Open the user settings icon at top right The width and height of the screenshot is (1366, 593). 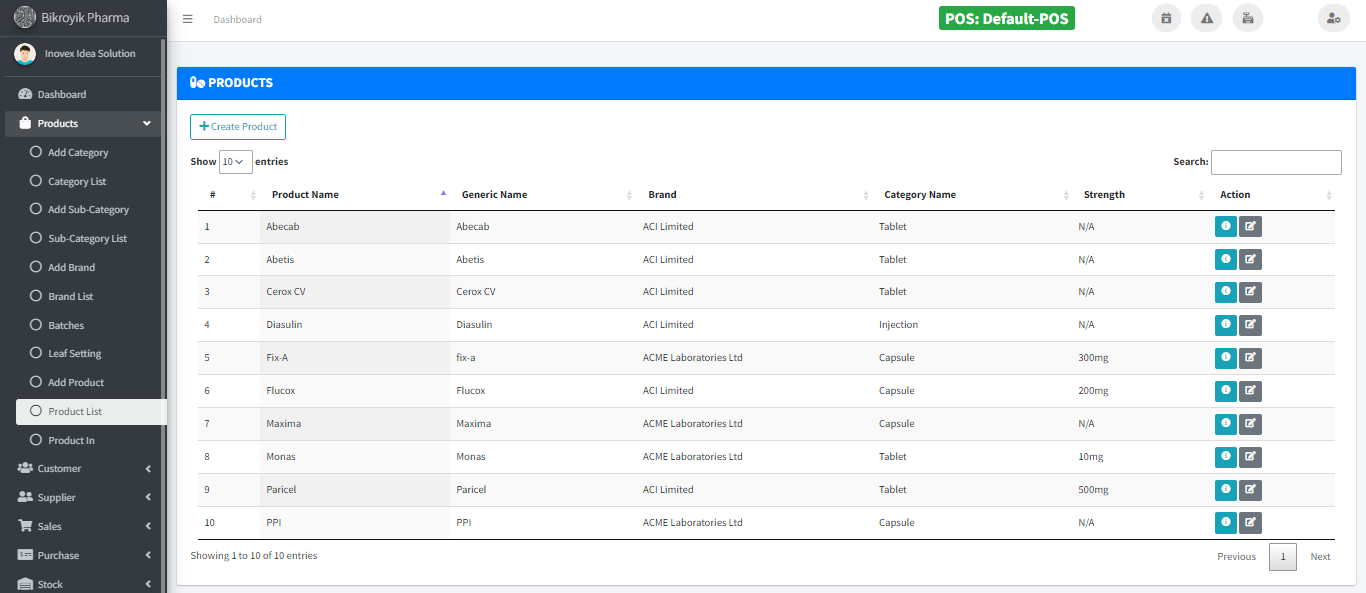pyautogui.click(x=1333, y=18)
